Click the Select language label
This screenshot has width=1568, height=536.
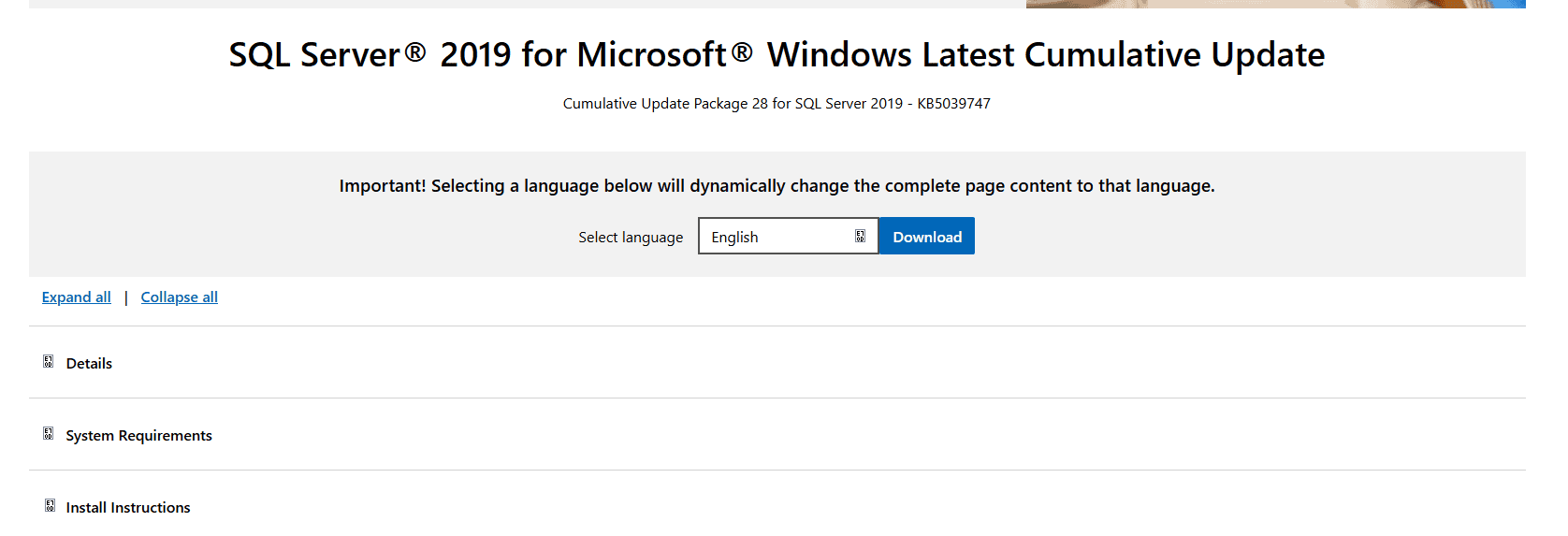coord(631,238)
